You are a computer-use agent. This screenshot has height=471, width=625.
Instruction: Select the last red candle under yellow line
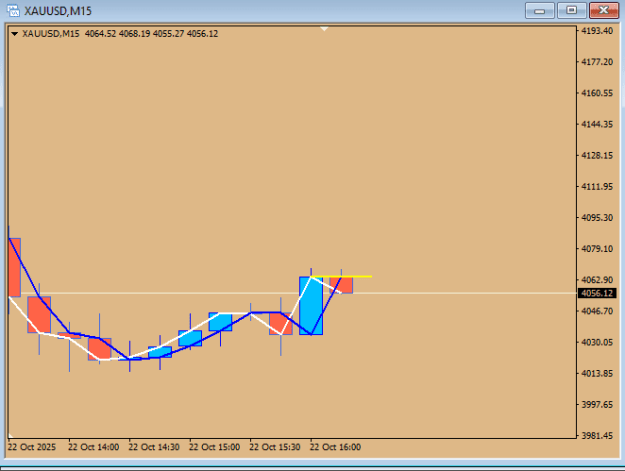point(341,285)
